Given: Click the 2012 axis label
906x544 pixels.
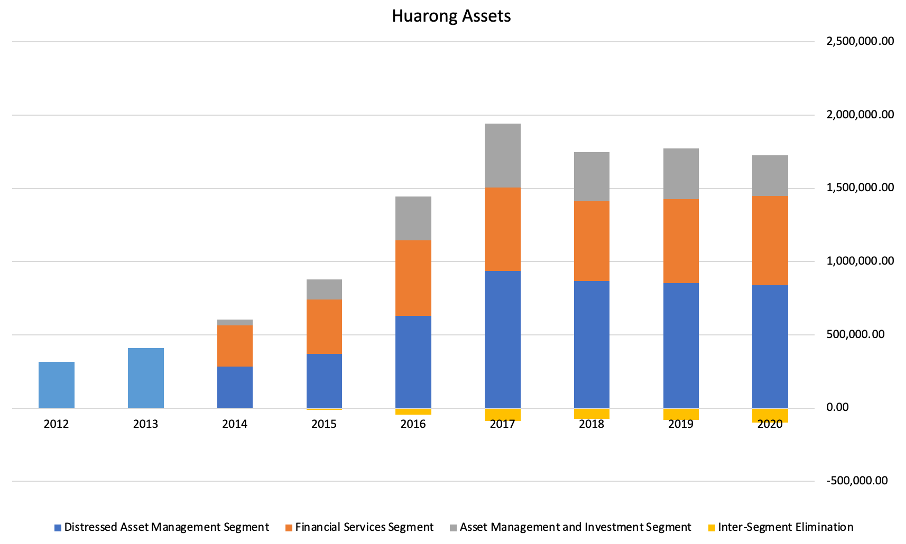Looking at the screenshot, I should point(56,424).
